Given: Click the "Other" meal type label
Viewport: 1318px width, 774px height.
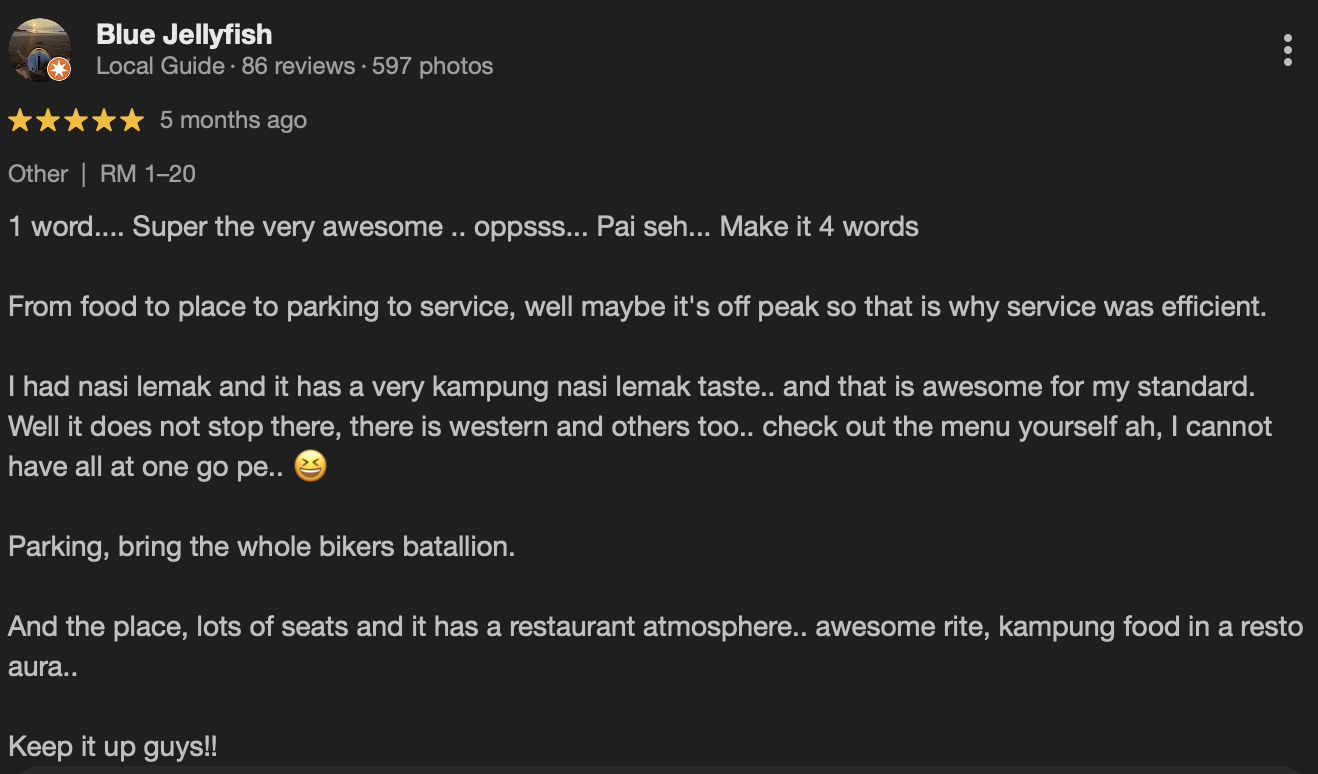Looking at the screenshot, I should (38, 174).
